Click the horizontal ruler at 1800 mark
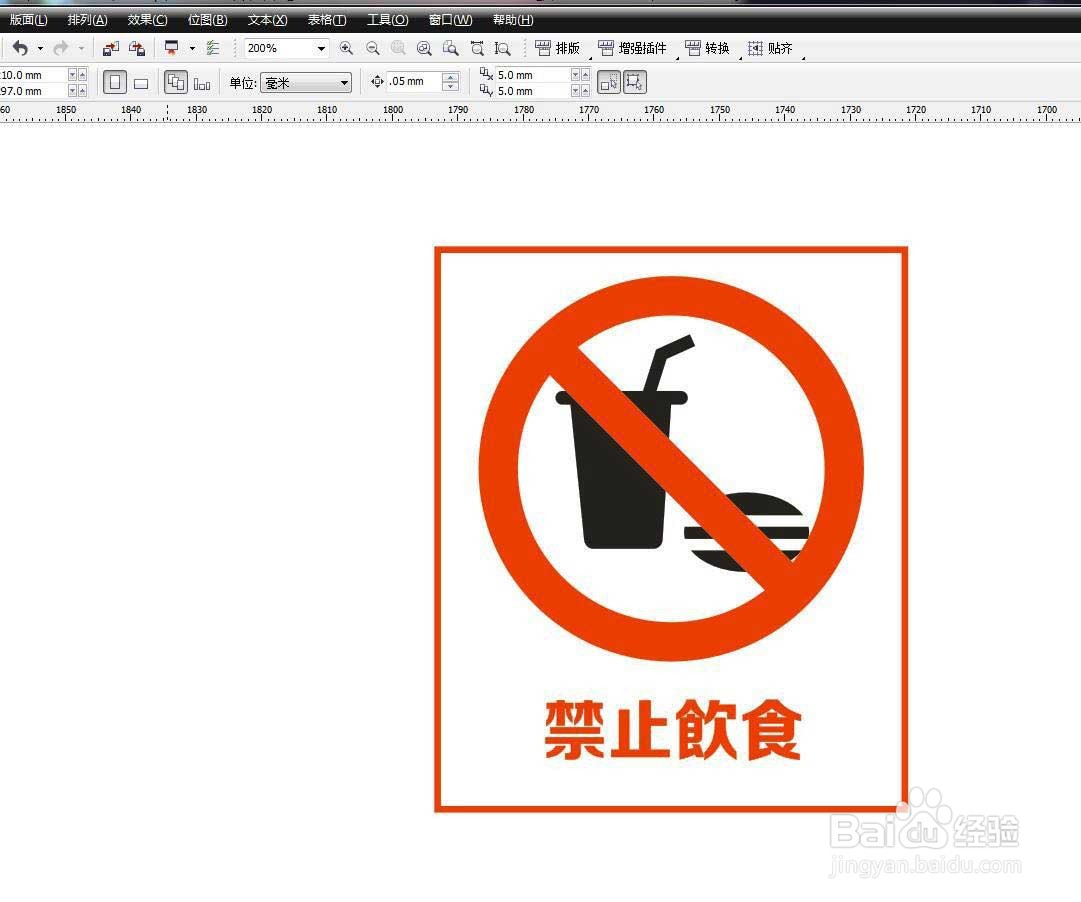 [x=393, y=112]
